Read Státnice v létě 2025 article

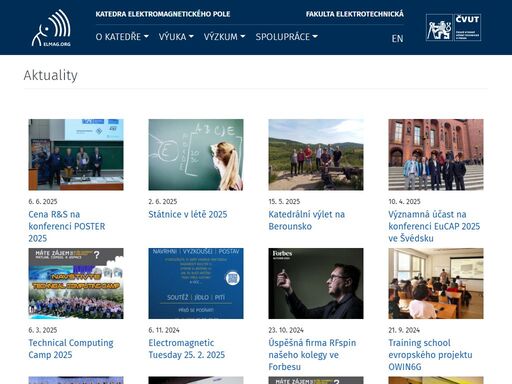coord(188,214)
